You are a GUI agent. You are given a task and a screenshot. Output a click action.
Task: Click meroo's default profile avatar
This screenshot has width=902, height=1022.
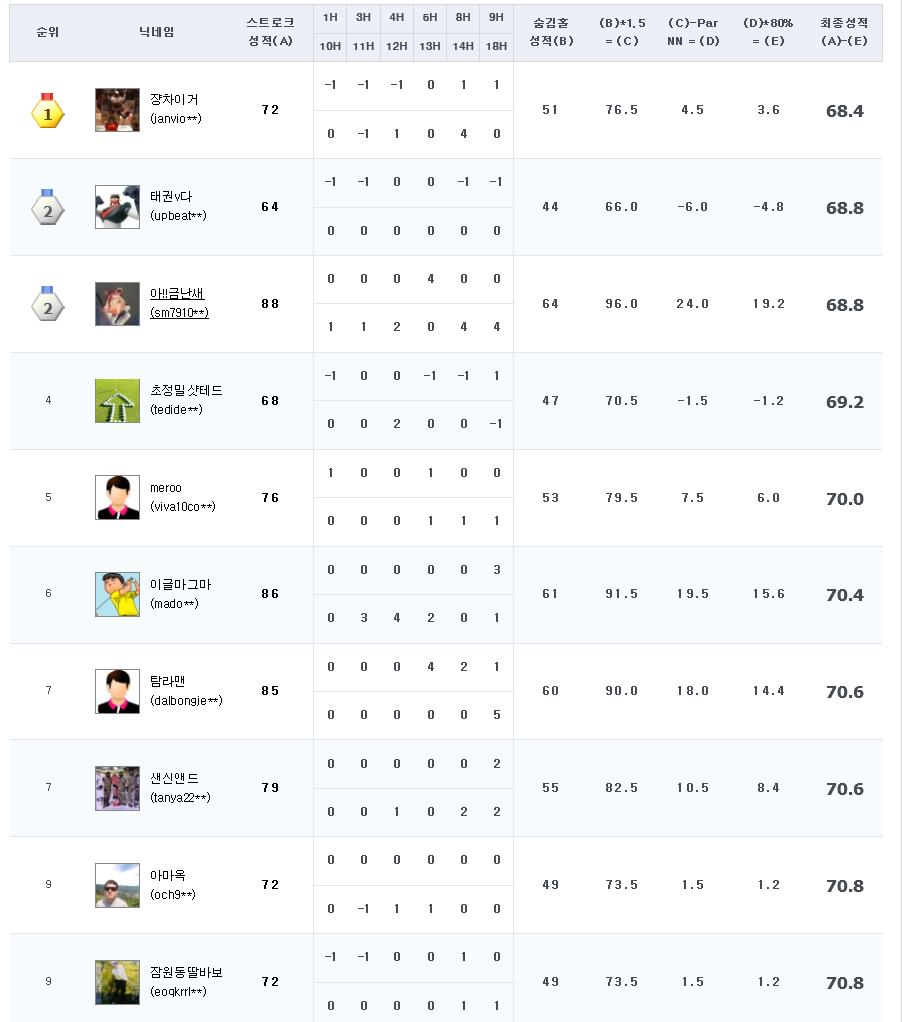click(117, 497)
